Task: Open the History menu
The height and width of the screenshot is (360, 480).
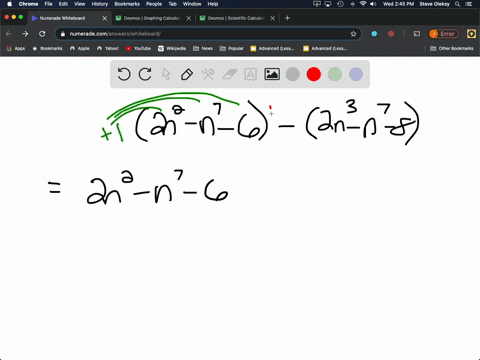Action: (100, 4)
